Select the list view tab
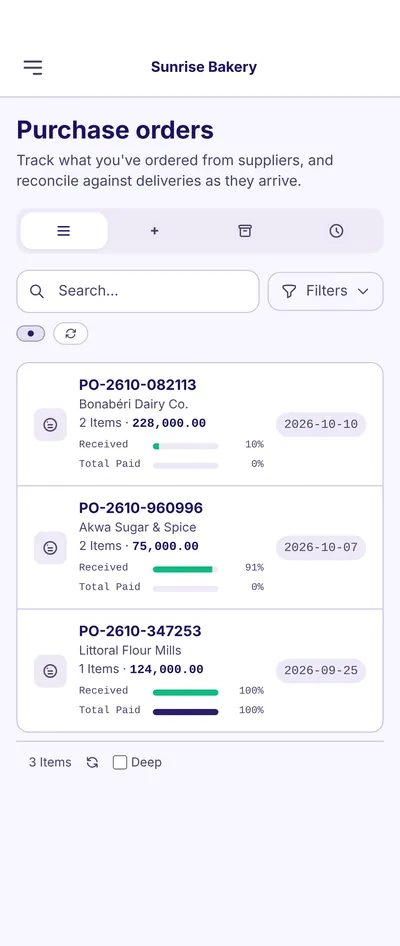This screenshot has width=400, height=946. pyautogui.click(x=64, y=230)
